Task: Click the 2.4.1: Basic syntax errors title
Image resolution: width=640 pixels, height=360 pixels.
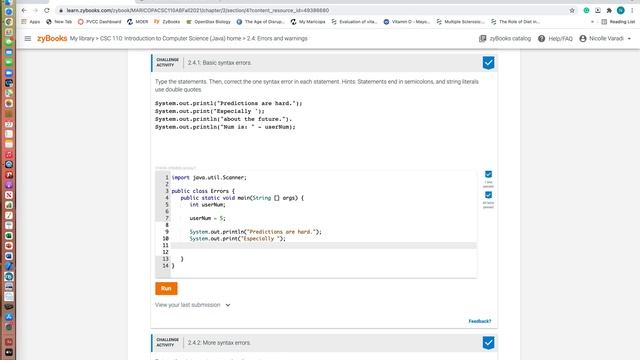Action: (x=220, y=63)
